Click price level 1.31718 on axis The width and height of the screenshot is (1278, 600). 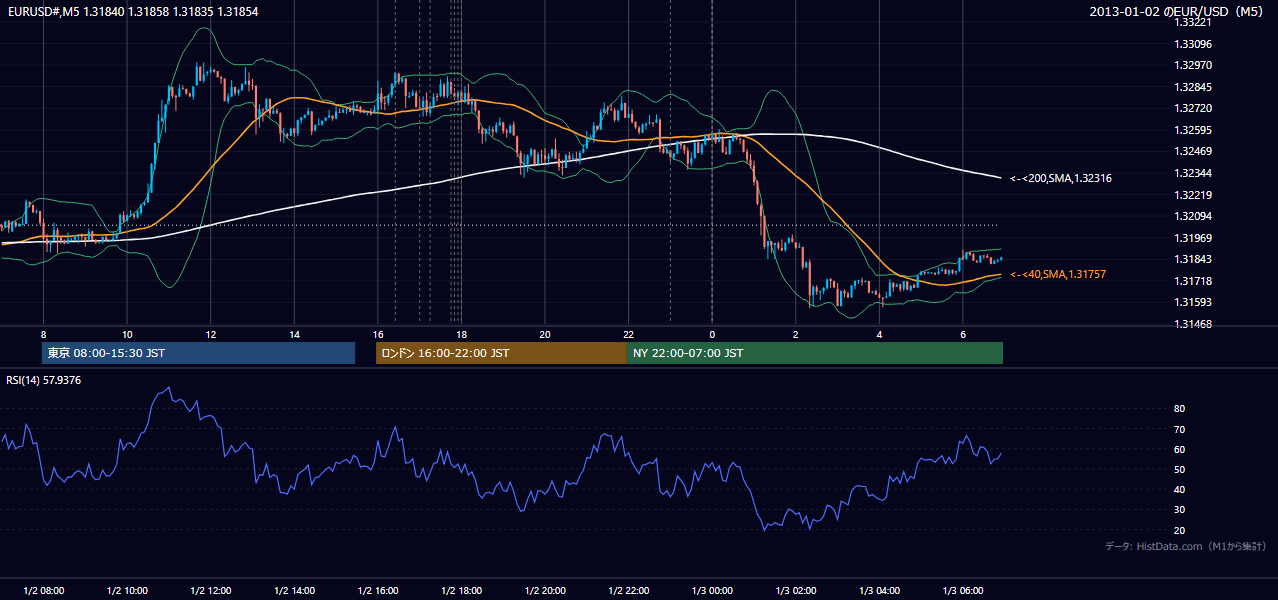(x=1193, y=281)
